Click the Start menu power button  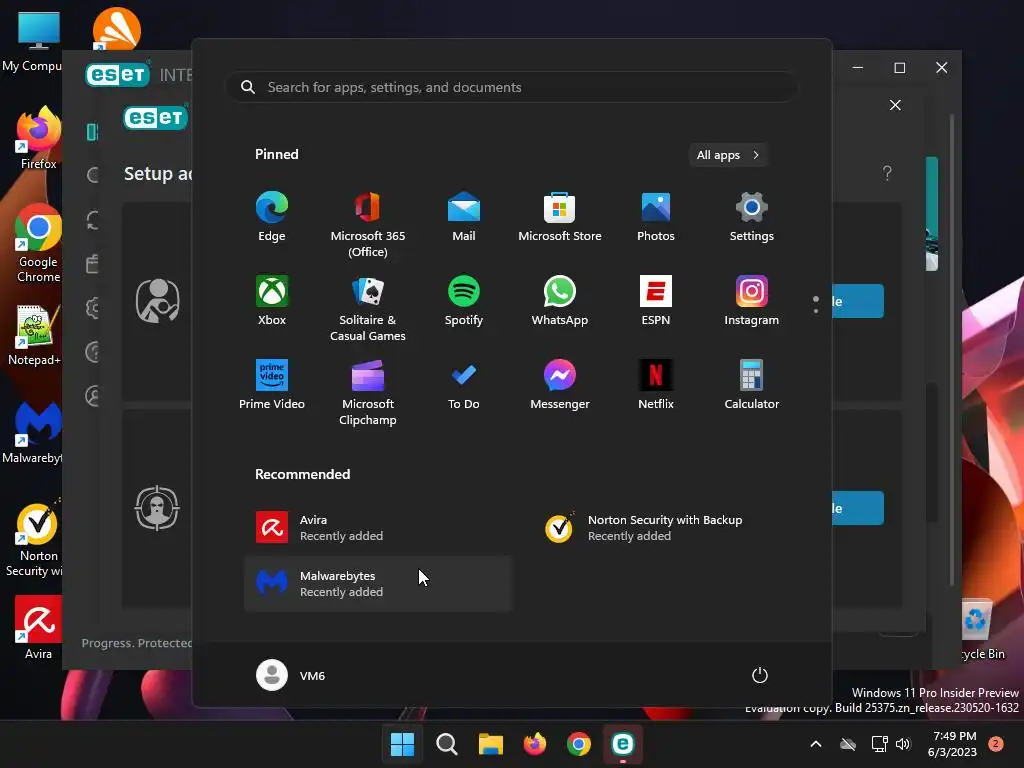coord(760,675)
